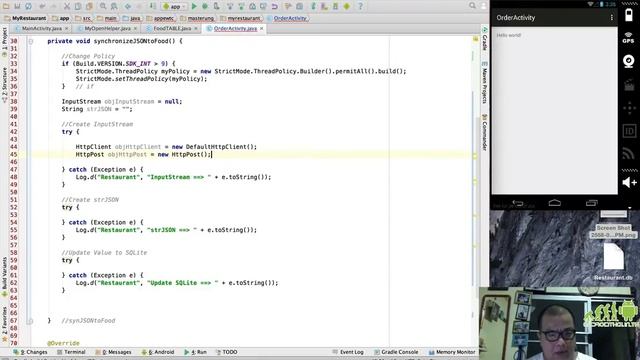Close the MyOpenHelper.java tab
Screen dimensions: 640x360
(136, 29)
